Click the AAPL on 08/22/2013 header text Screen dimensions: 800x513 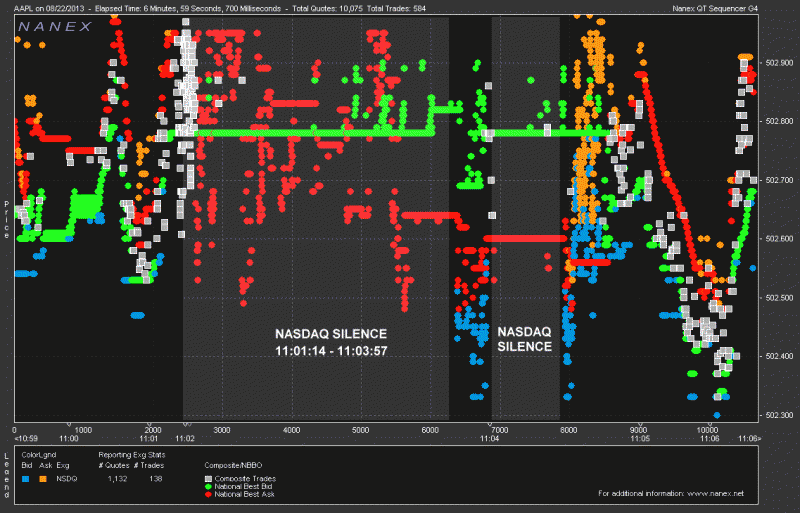[49, 8]
